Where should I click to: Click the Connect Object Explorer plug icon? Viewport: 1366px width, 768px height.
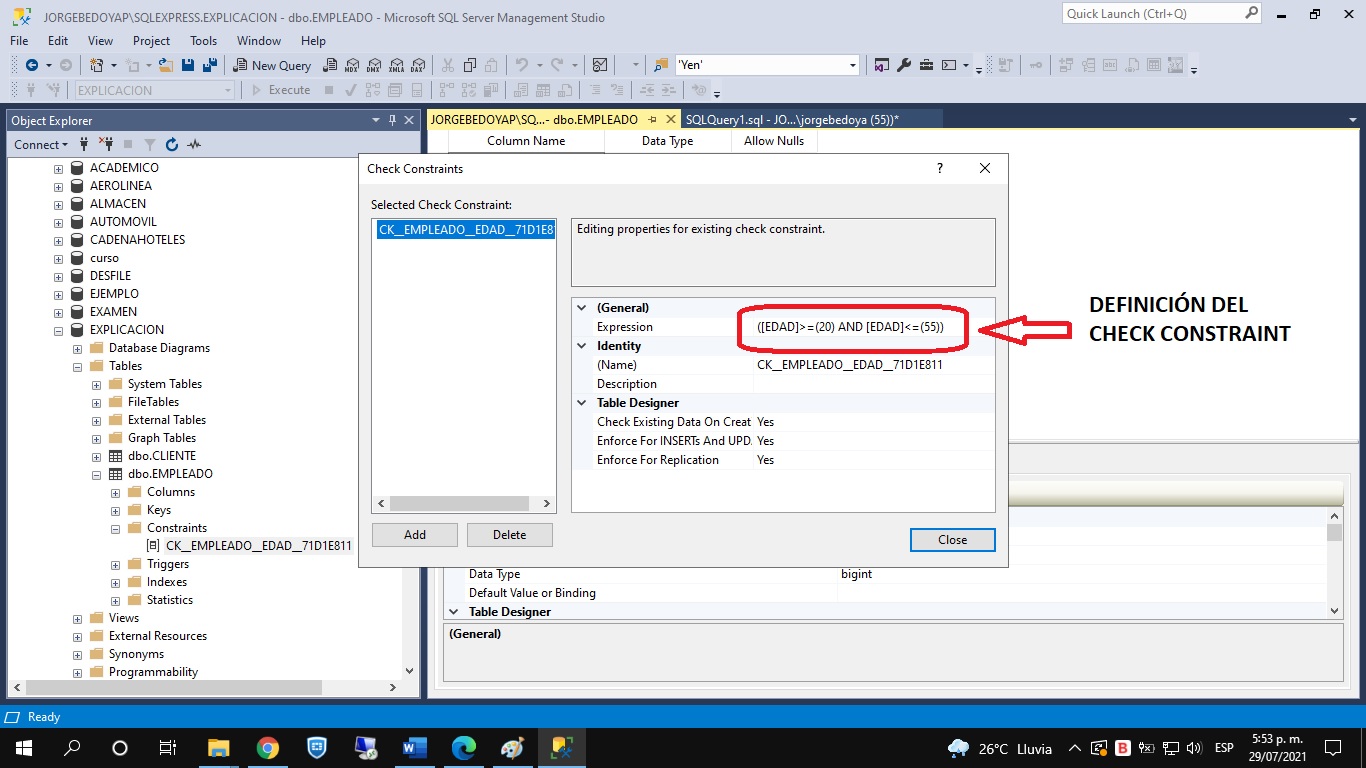85,144
